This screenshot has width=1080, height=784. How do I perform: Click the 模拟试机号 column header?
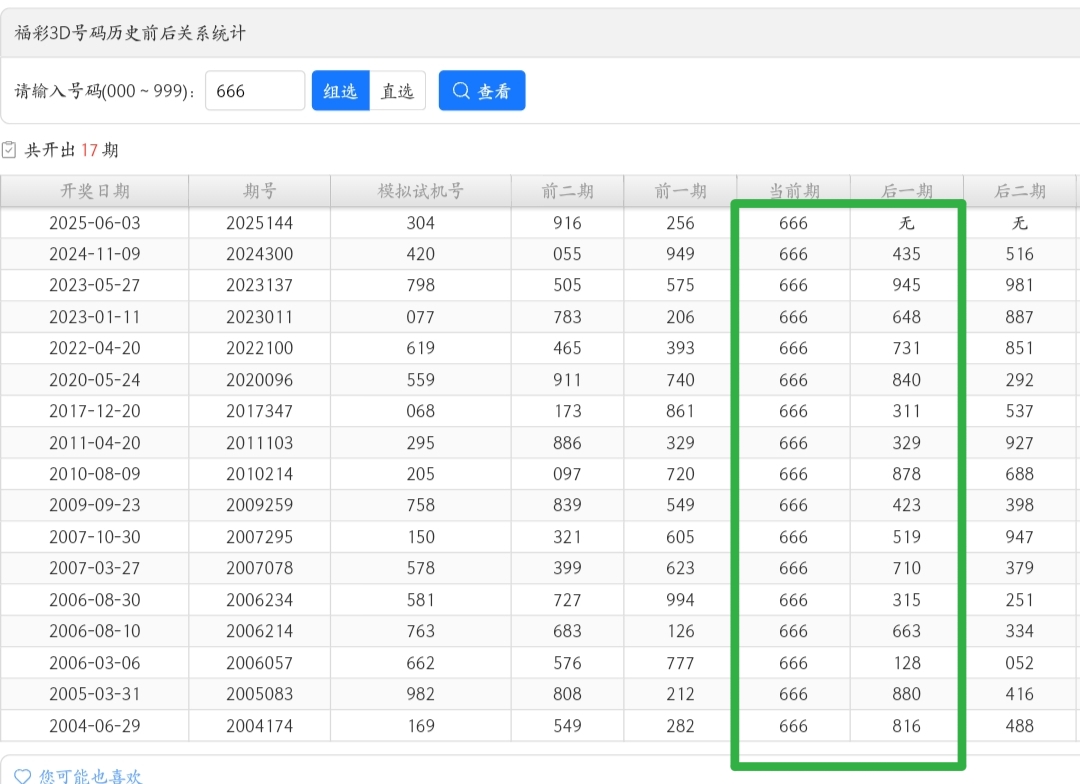pyautogui.click(x=421, y=191)
